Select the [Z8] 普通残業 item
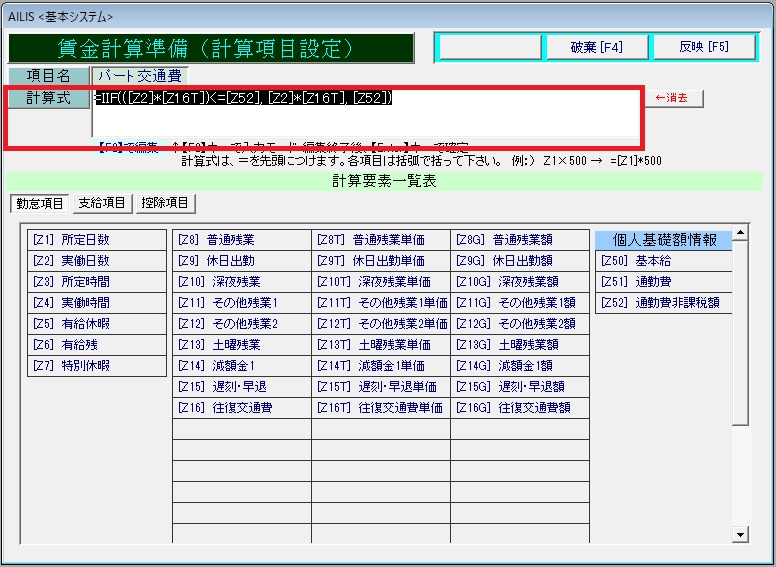 tap(241, 240)
